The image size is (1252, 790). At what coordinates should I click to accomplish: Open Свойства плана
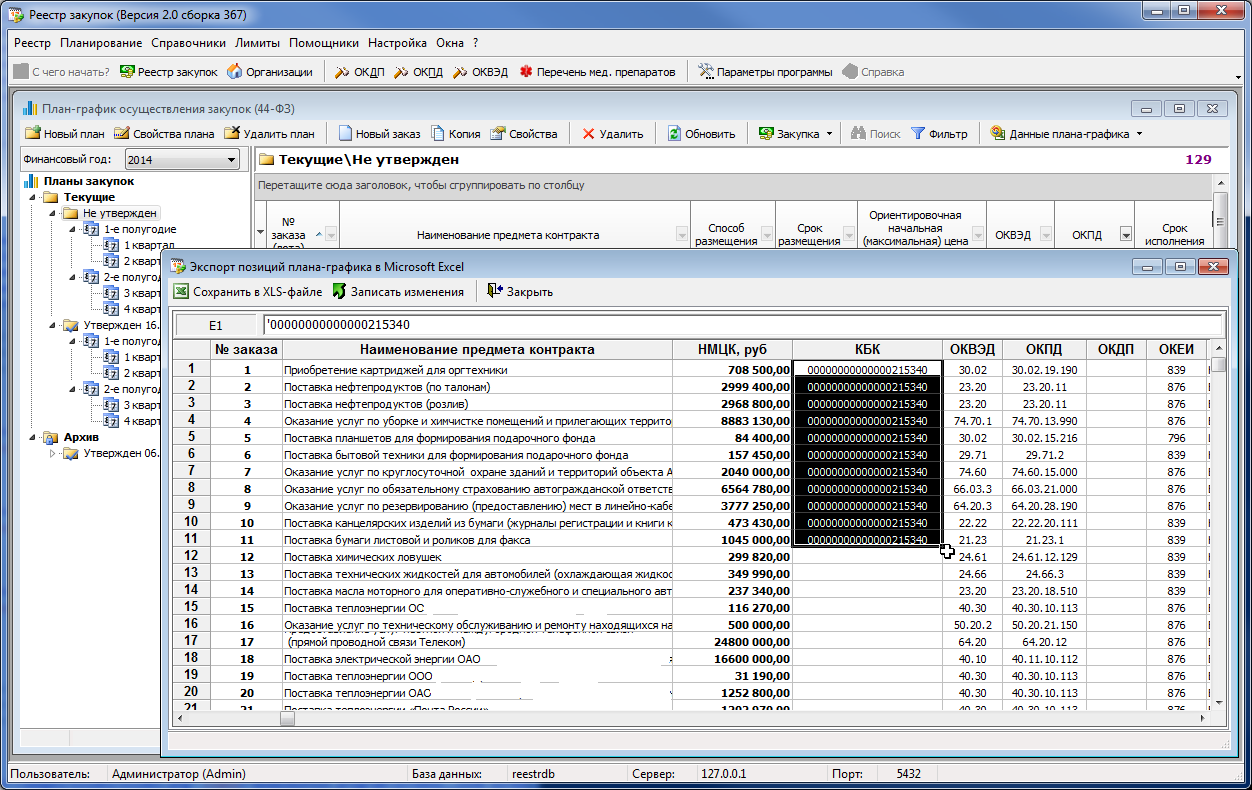[164, 134]
